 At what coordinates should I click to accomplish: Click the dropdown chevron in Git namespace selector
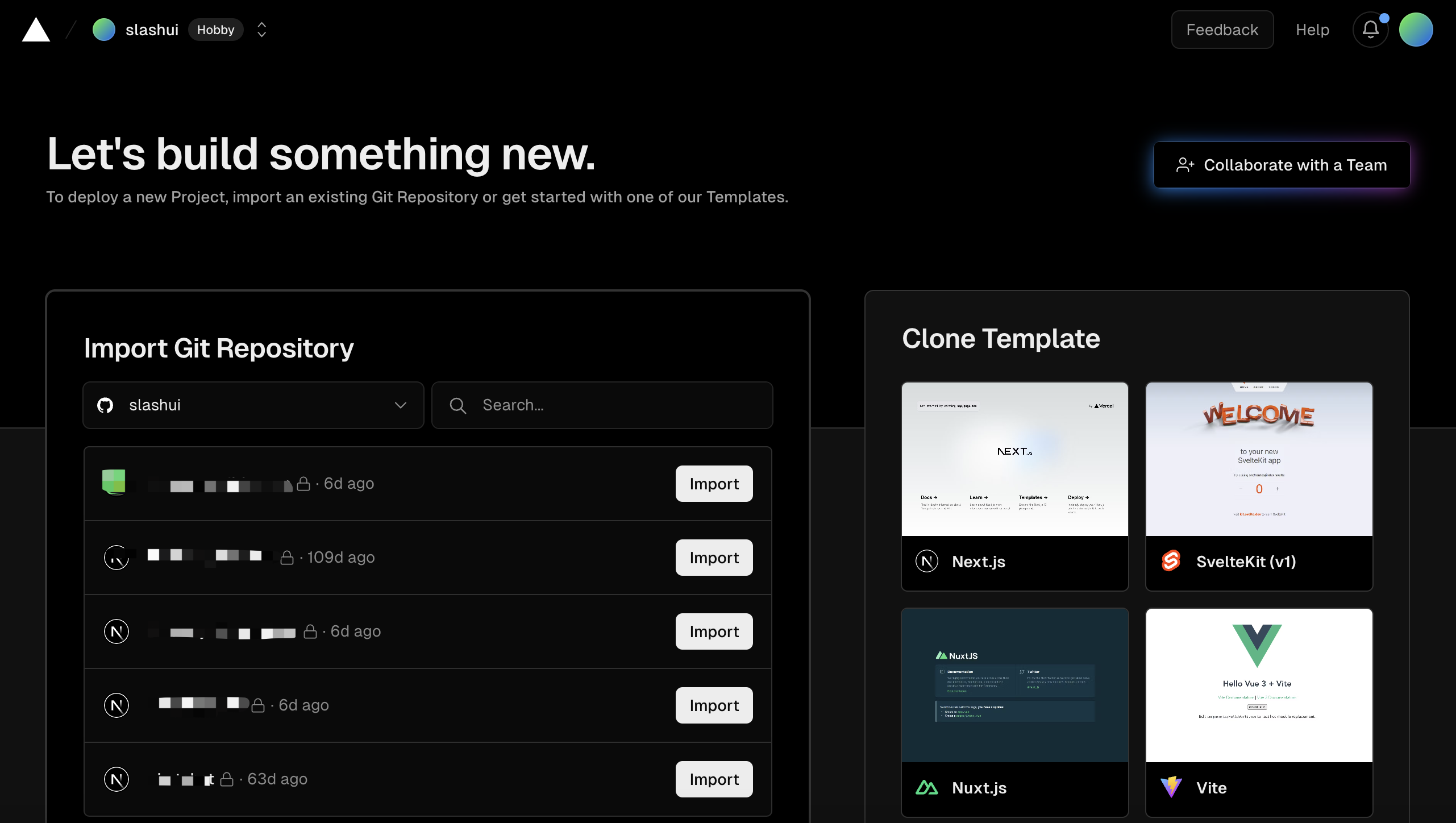(401, 405)
